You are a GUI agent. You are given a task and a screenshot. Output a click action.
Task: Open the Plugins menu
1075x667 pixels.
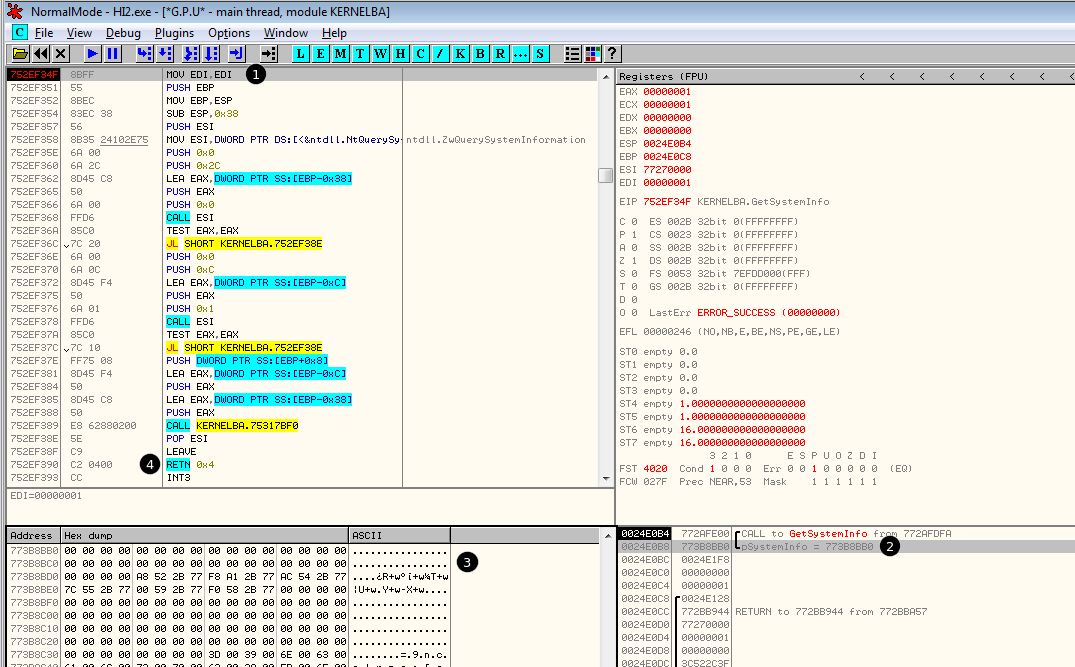point(175,33)
